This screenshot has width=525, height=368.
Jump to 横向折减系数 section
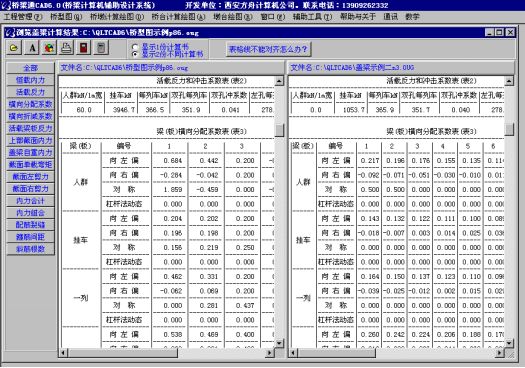(x=30, y=116)
